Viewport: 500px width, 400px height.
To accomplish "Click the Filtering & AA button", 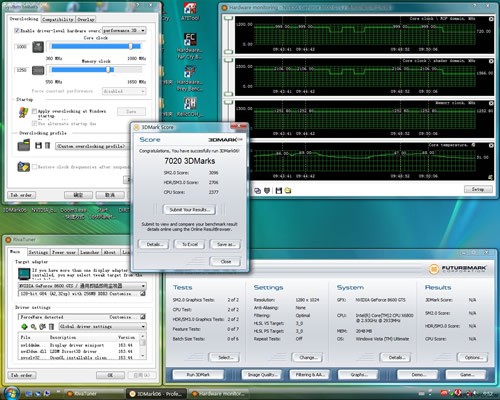I will [x=310, y=375].
